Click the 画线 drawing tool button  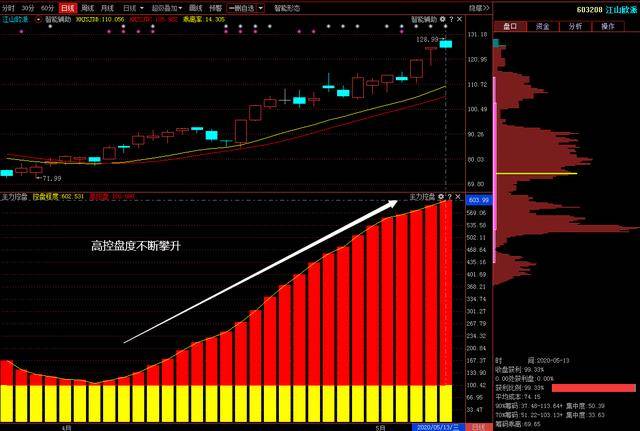point(196,6)
